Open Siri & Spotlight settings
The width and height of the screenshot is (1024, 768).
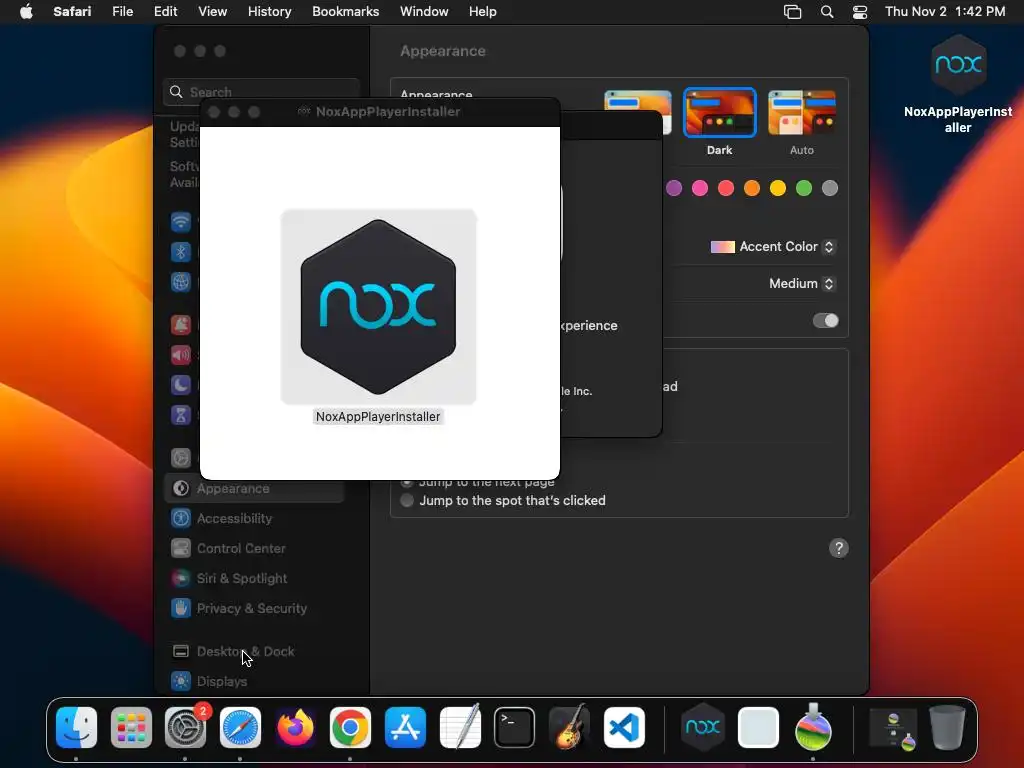coord(255,579)
